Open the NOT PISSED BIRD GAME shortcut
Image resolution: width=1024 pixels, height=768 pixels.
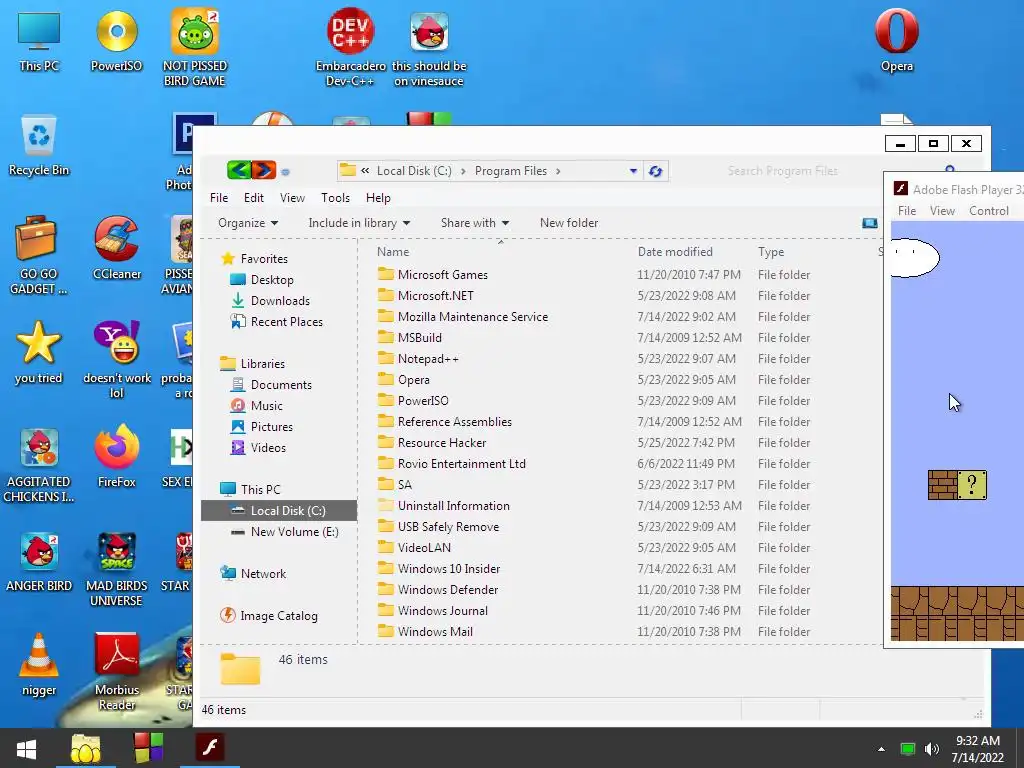coord(195,48)
